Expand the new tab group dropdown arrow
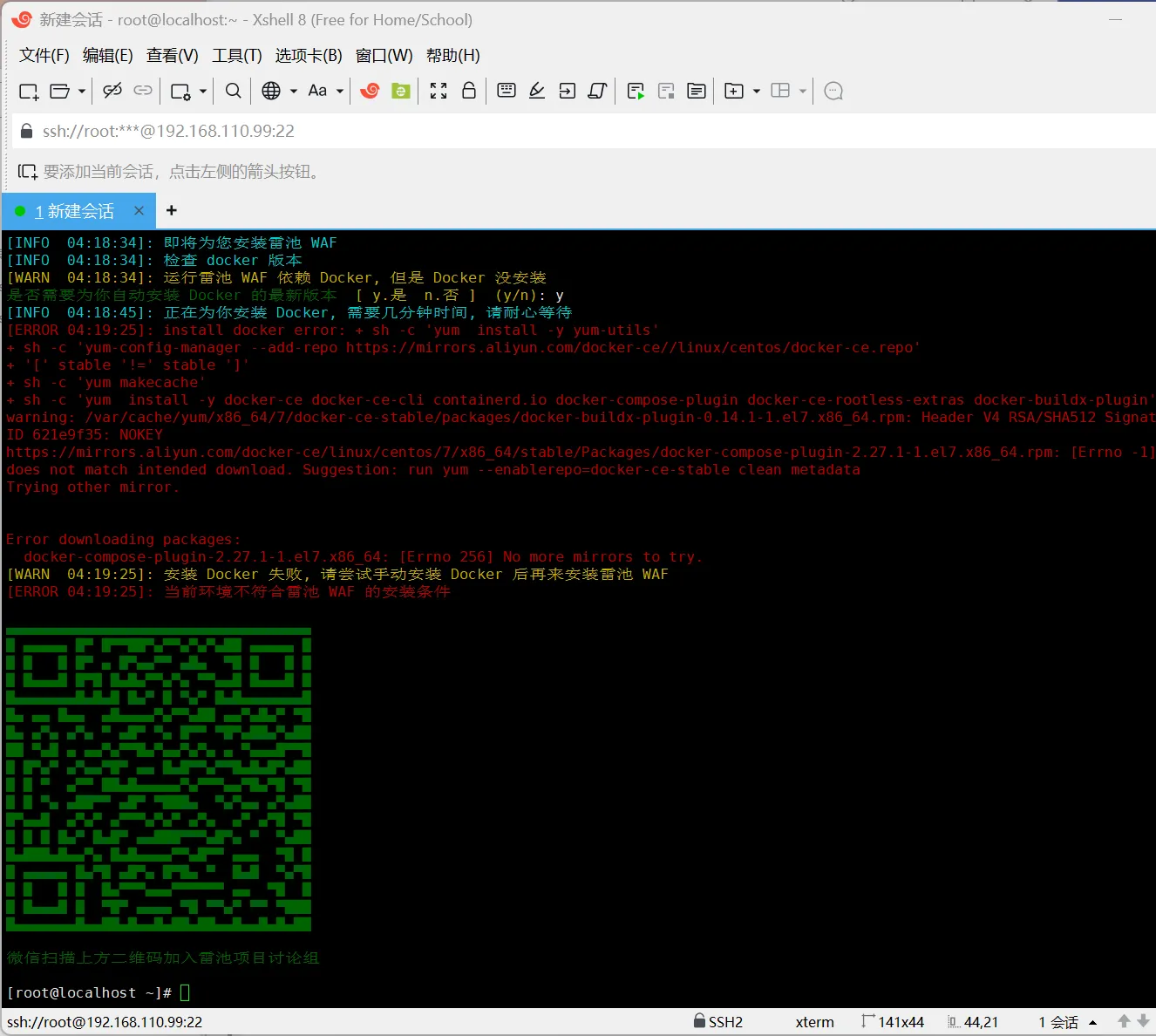Image resolution: width=1156 pixels, height=1036 pixels. click(757, 91)
